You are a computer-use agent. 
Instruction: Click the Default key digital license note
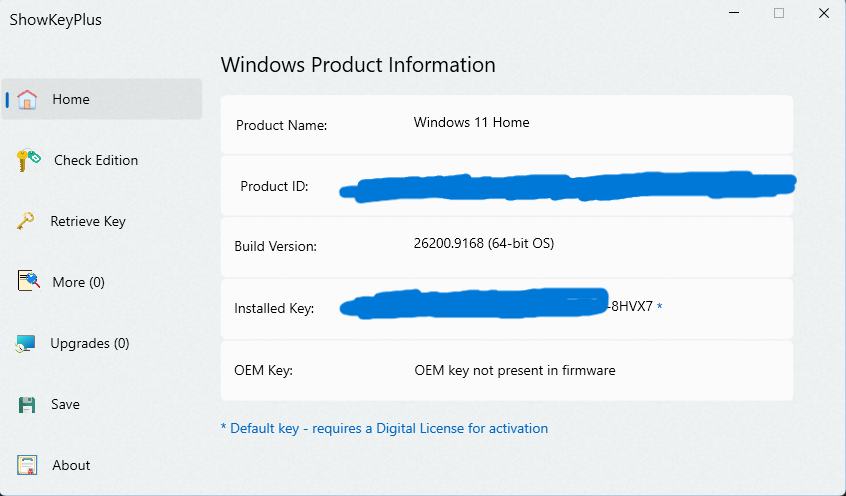(384, 429)
